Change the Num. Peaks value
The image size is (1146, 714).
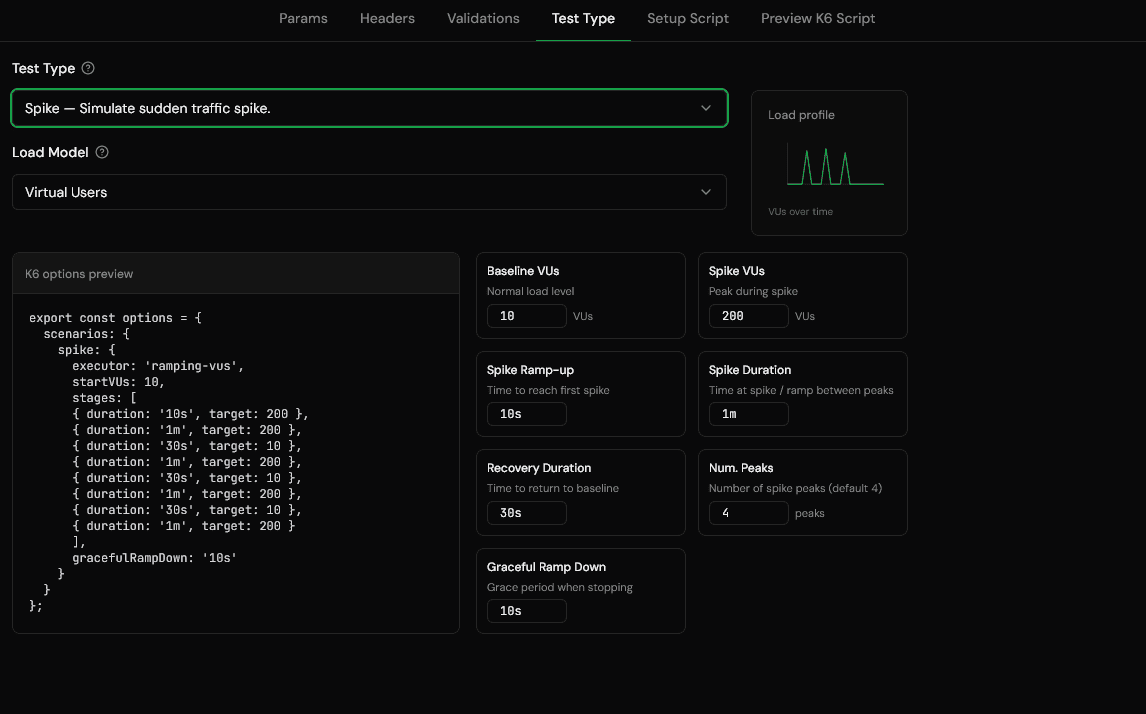[x=748, y=512]
